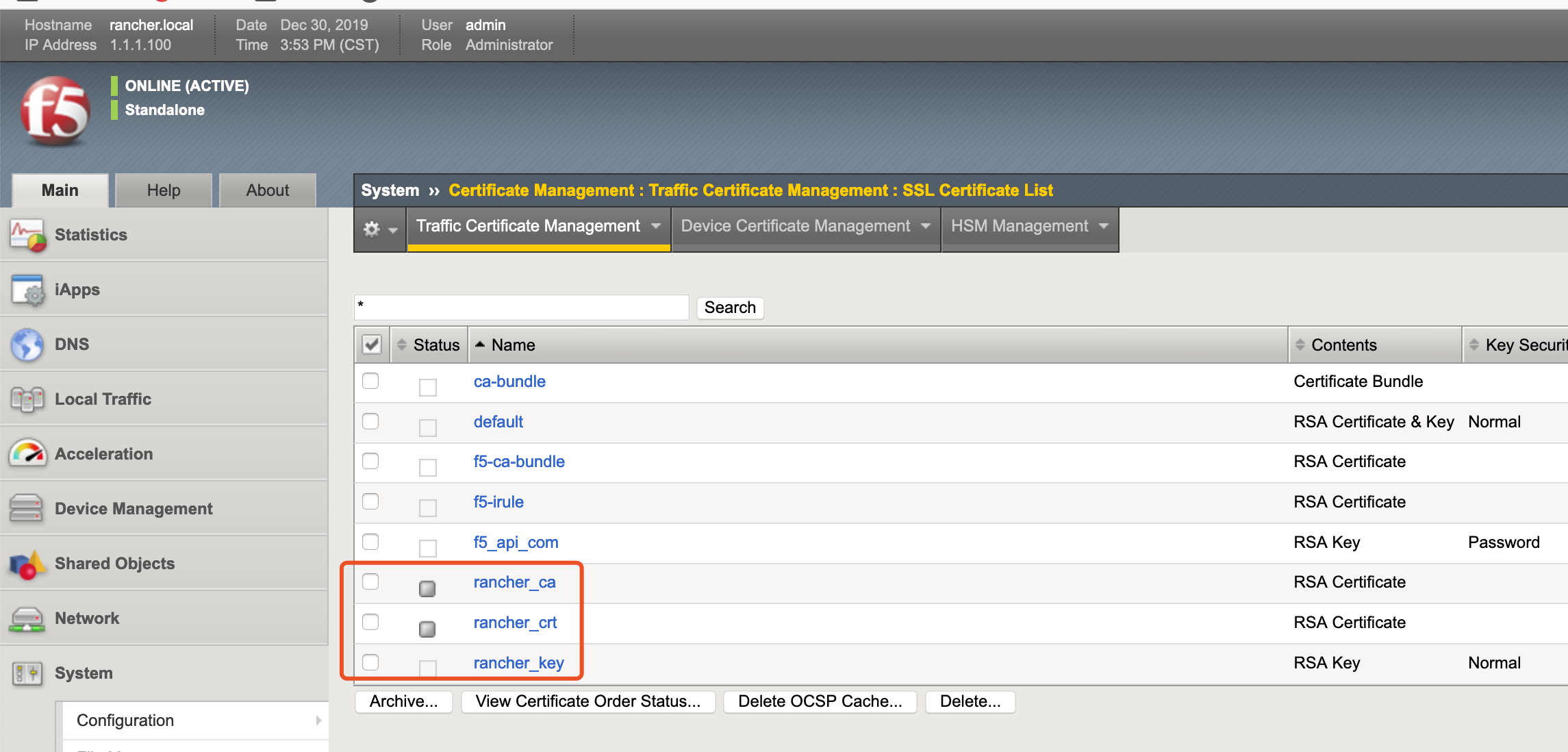Viewport: 1568px width, 752px height.
Task: Open Acceleration via its gauge icon
Action: pyautogui.click(x=27, y=453)
